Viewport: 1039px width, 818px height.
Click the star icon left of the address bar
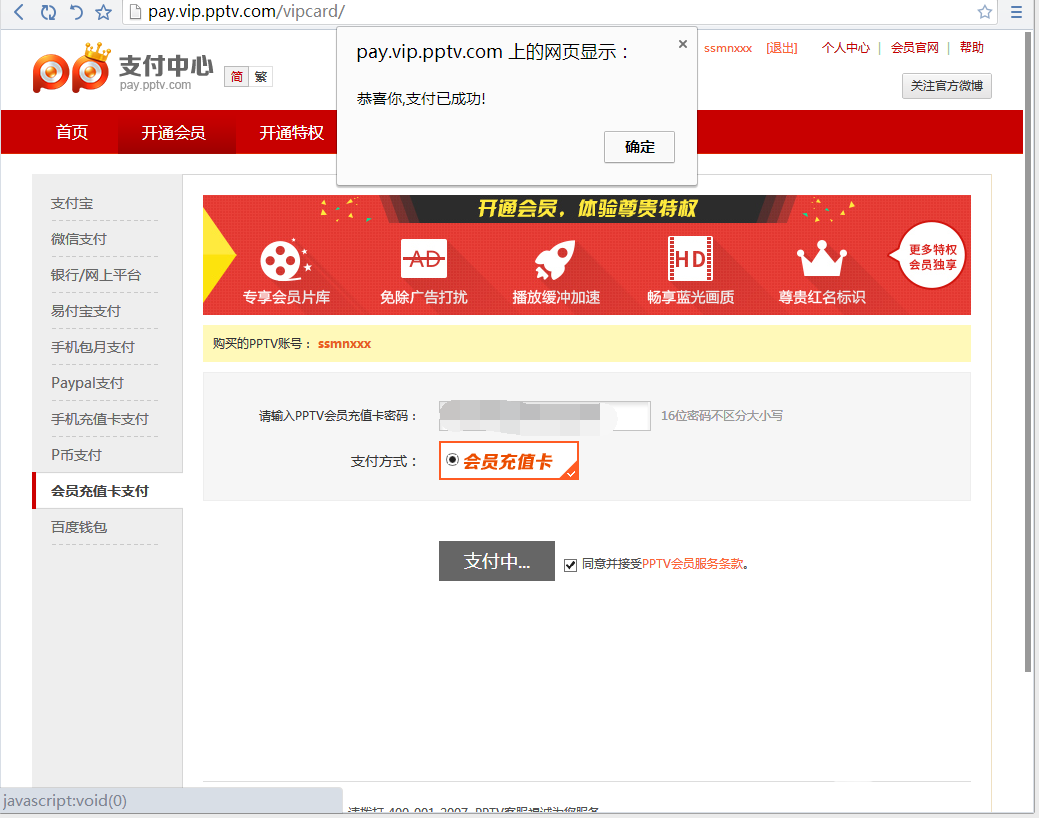pyautogui.click(x=103, y=12)
